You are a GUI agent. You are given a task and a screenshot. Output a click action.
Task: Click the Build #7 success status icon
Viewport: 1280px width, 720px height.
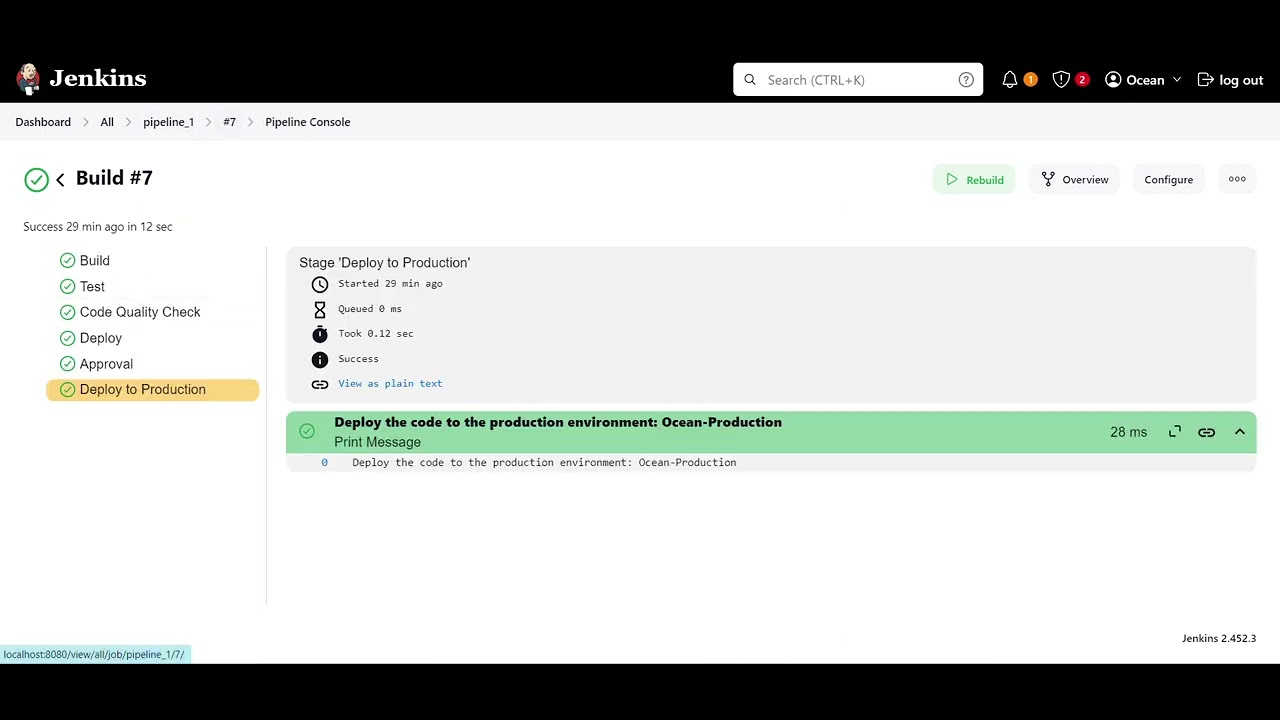coord(36,180)
